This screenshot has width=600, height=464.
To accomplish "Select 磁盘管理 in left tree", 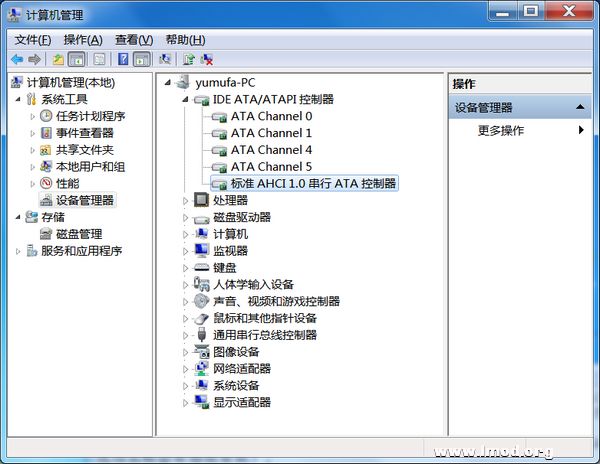I will click(x=79, y=234).
